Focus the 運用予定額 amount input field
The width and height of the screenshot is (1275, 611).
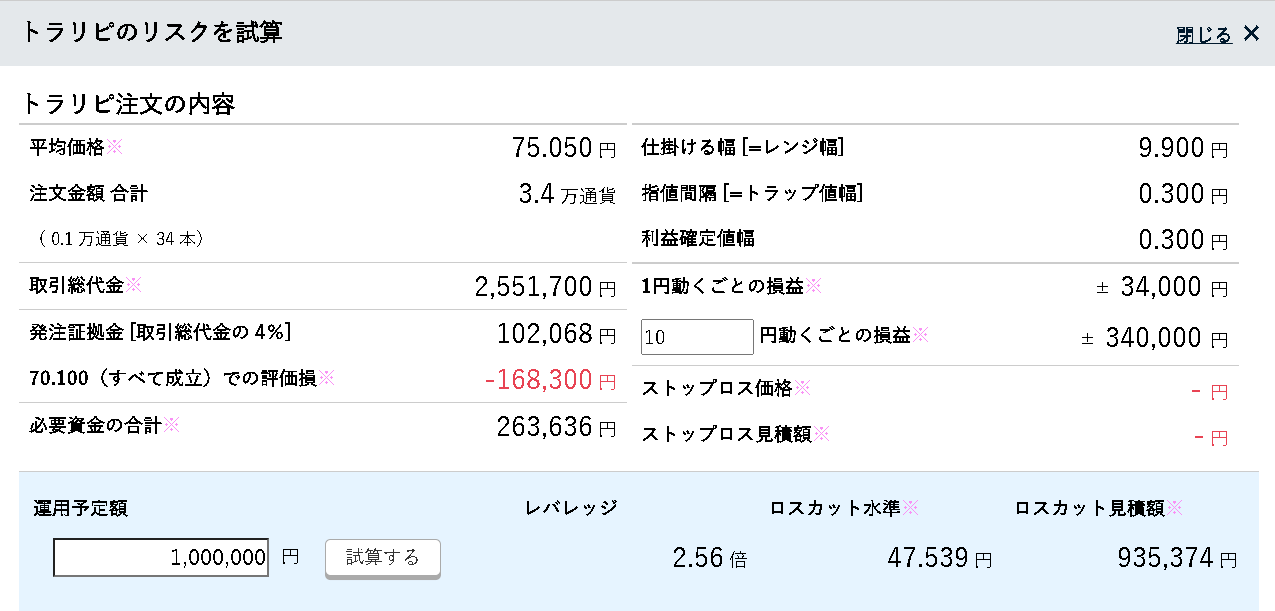[161, 557]
